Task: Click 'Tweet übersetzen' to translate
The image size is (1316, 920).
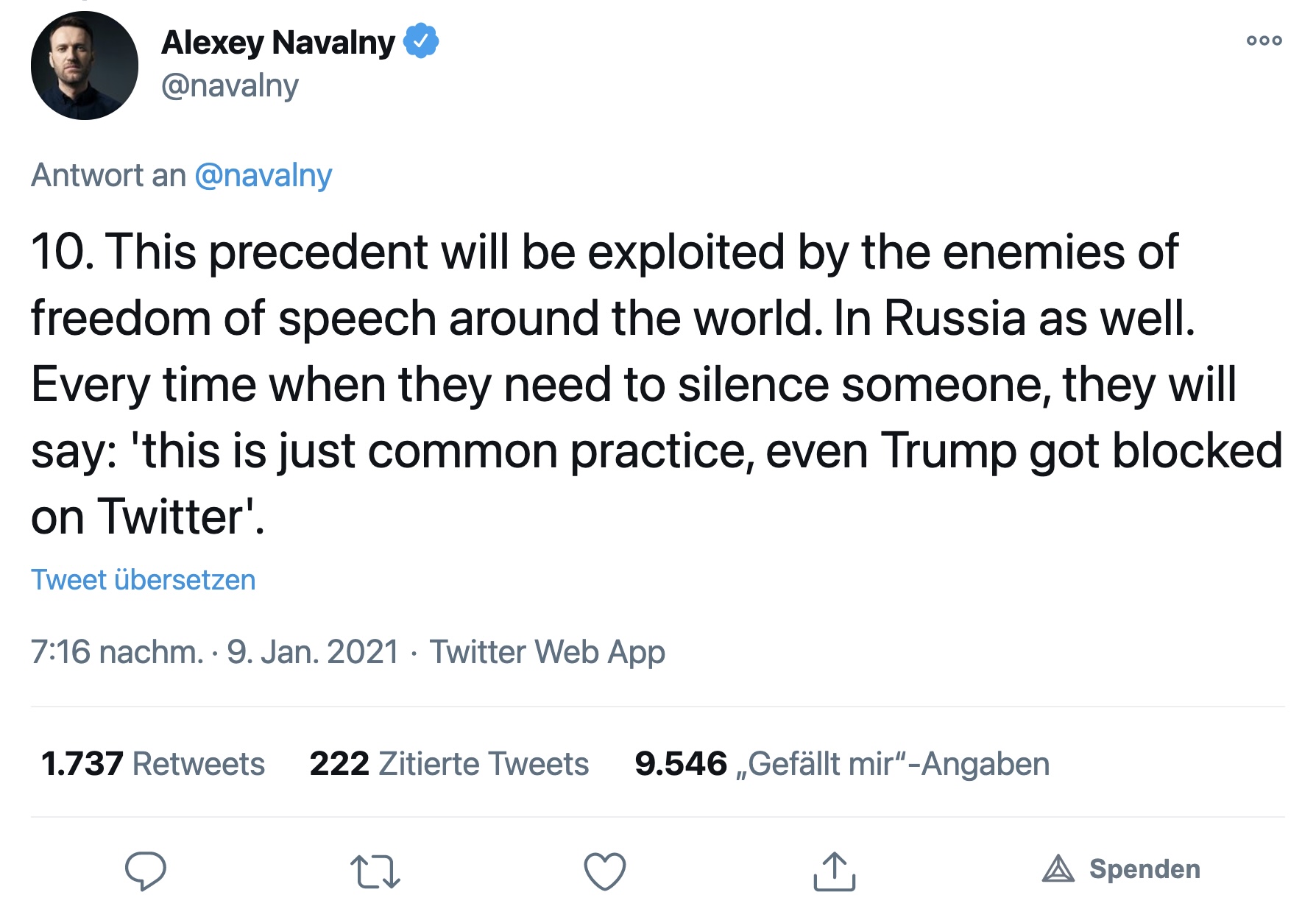Action: pos(143,580)
